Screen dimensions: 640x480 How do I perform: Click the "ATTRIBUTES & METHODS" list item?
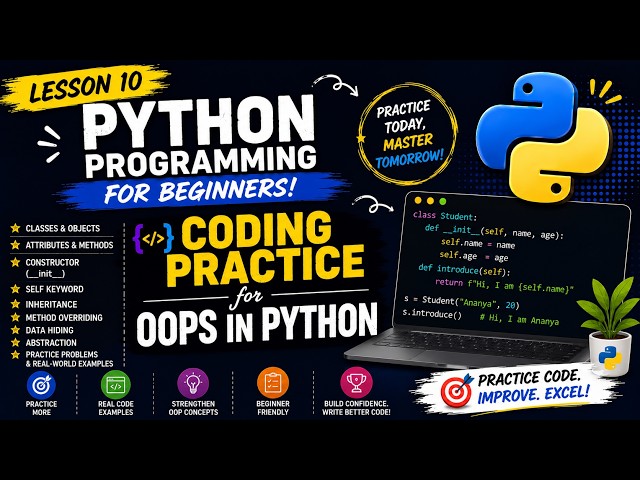click(x=69, y=245)
